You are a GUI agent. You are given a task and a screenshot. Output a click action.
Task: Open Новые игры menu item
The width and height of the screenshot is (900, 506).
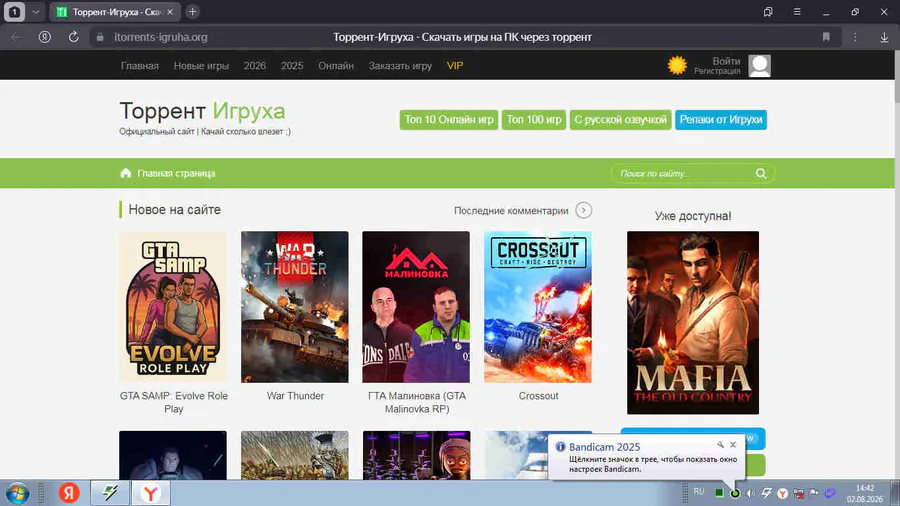coord(201,65)
